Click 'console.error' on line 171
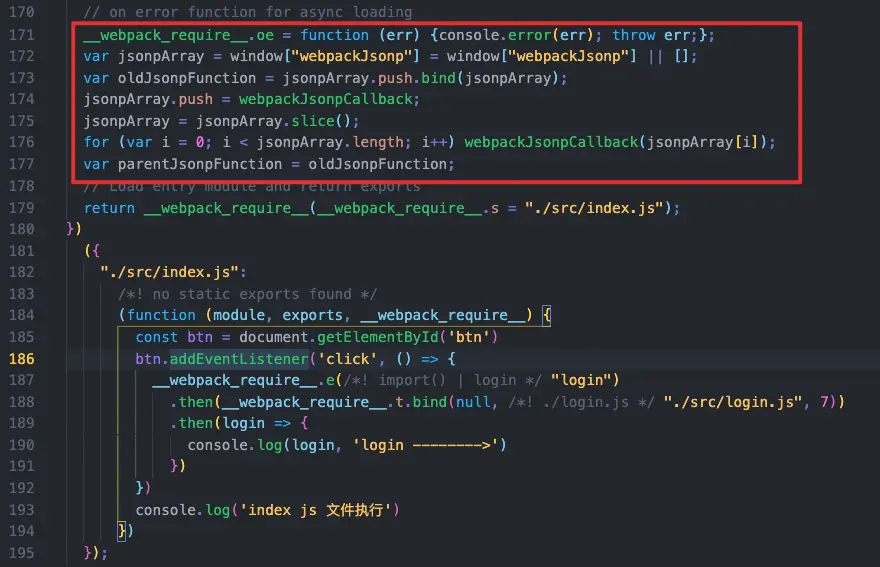Viewport: 880px width, 567px height. [x=495, y=35]
